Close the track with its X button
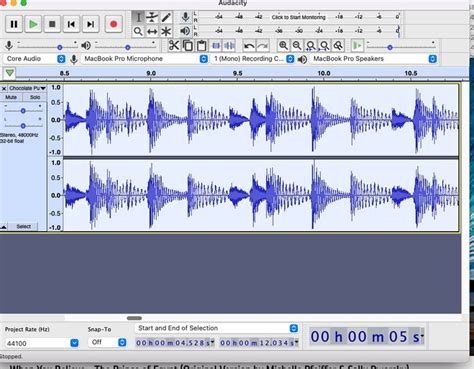The image size is (474, 369). coord(4,89)
